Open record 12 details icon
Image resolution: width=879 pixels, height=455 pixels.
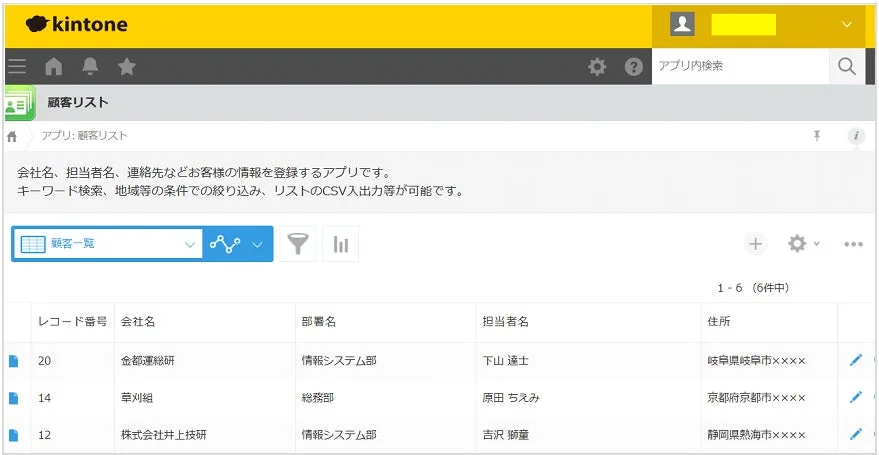pyautogui.click(x=13, y=435)
